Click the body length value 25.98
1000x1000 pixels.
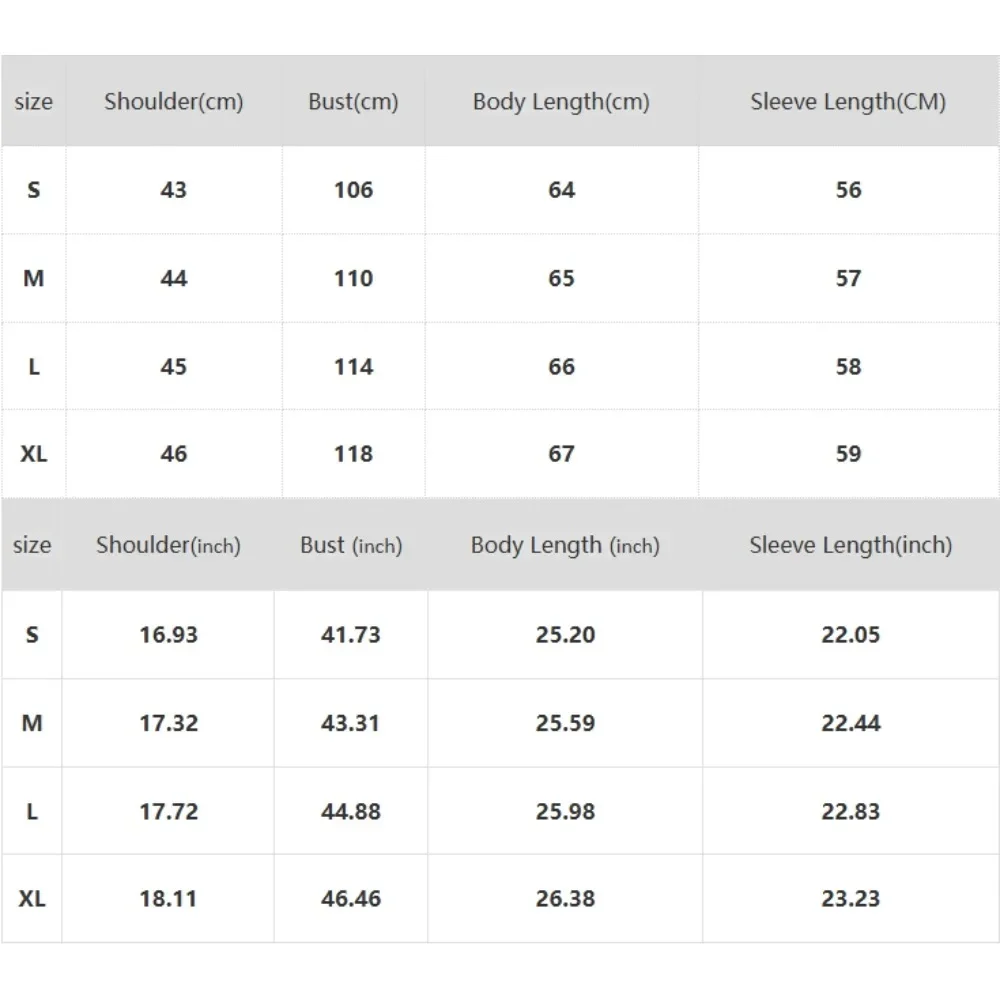(x=565, y=811)
